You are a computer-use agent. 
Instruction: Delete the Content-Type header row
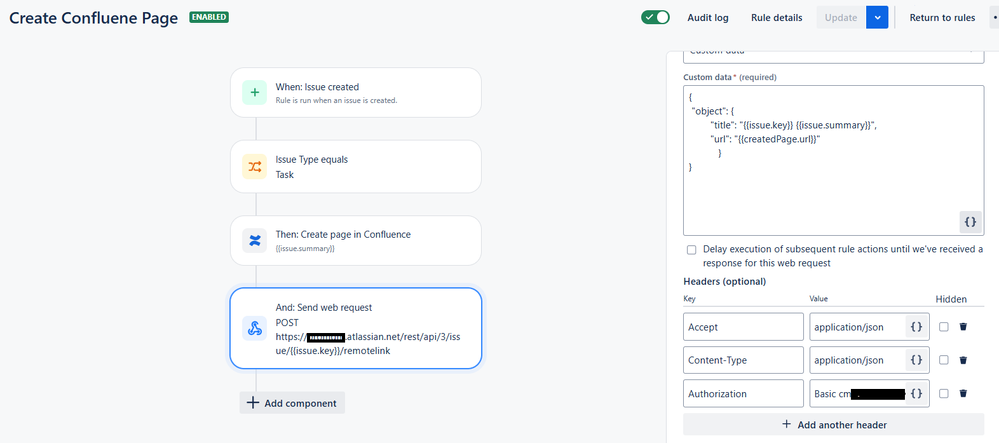[x=963, y=360]
